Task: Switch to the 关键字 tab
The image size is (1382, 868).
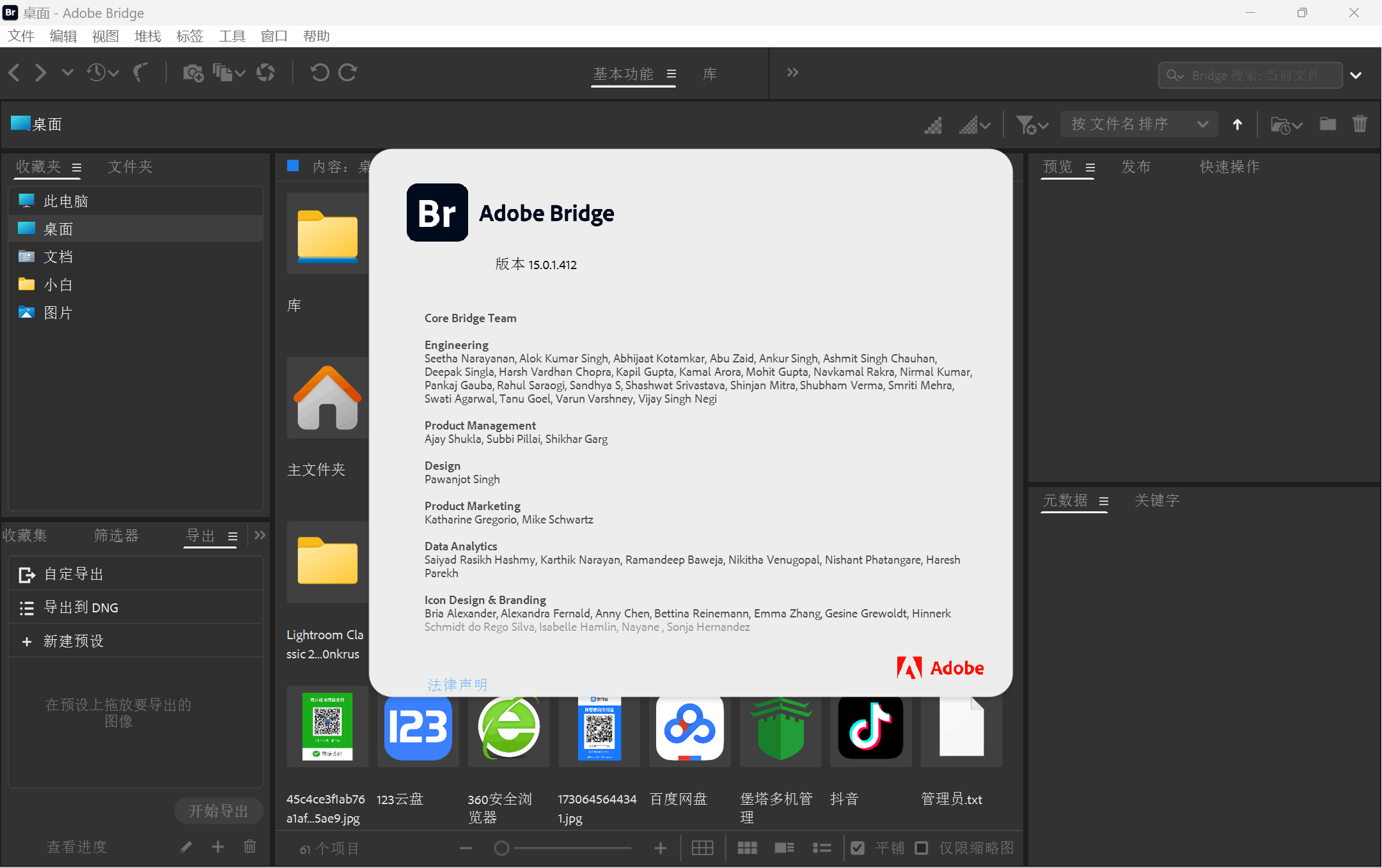Action: coord(1157,500)
